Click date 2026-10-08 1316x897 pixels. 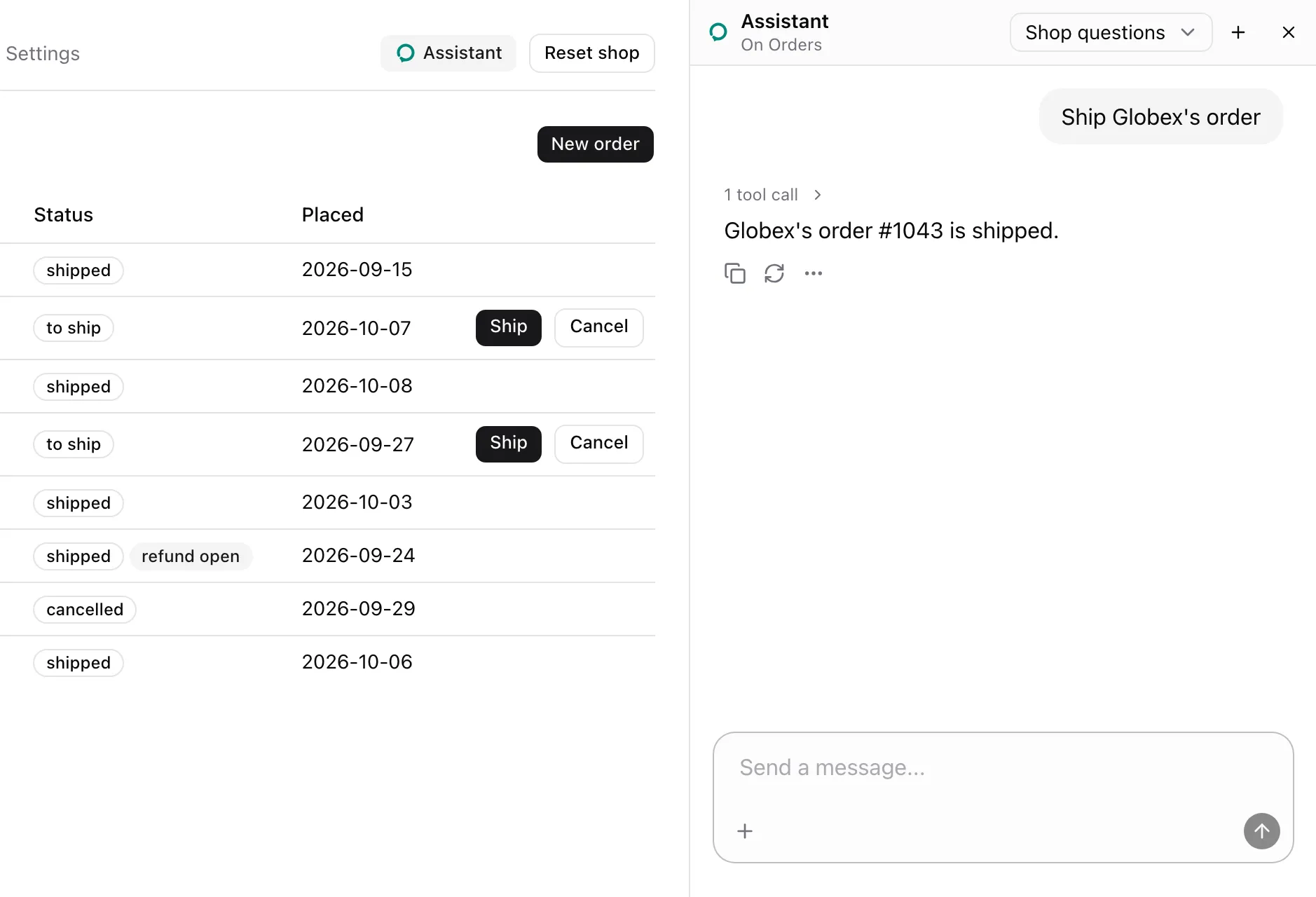tap(357, 386)
